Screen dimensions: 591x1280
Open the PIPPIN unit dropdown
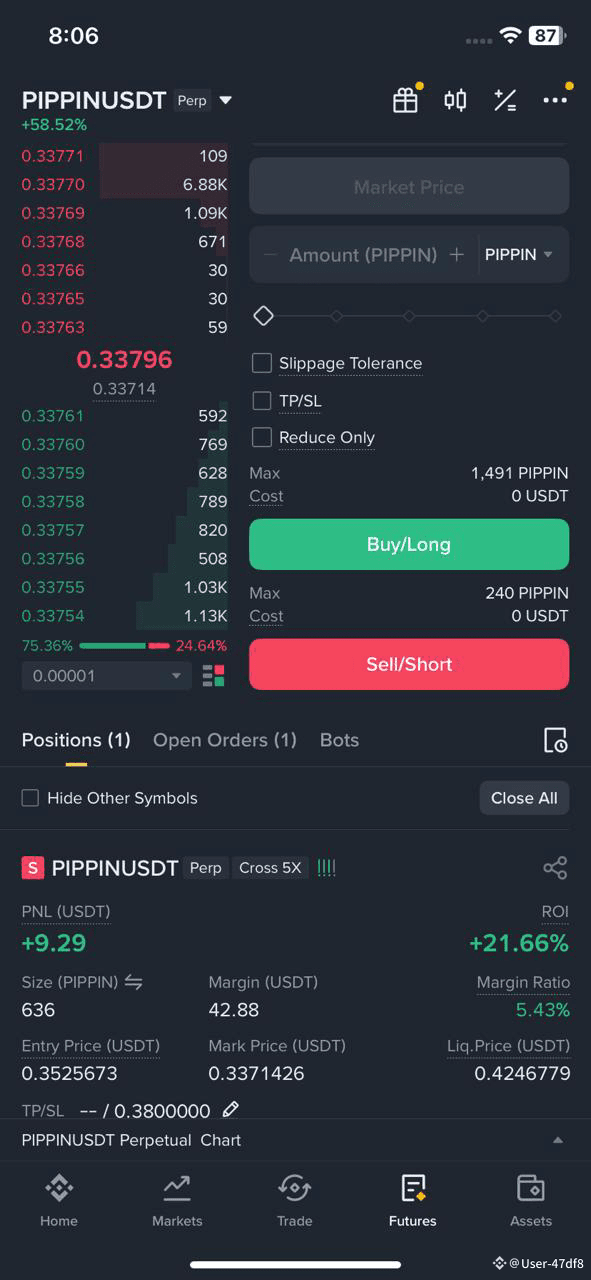(x=519, y=255)
